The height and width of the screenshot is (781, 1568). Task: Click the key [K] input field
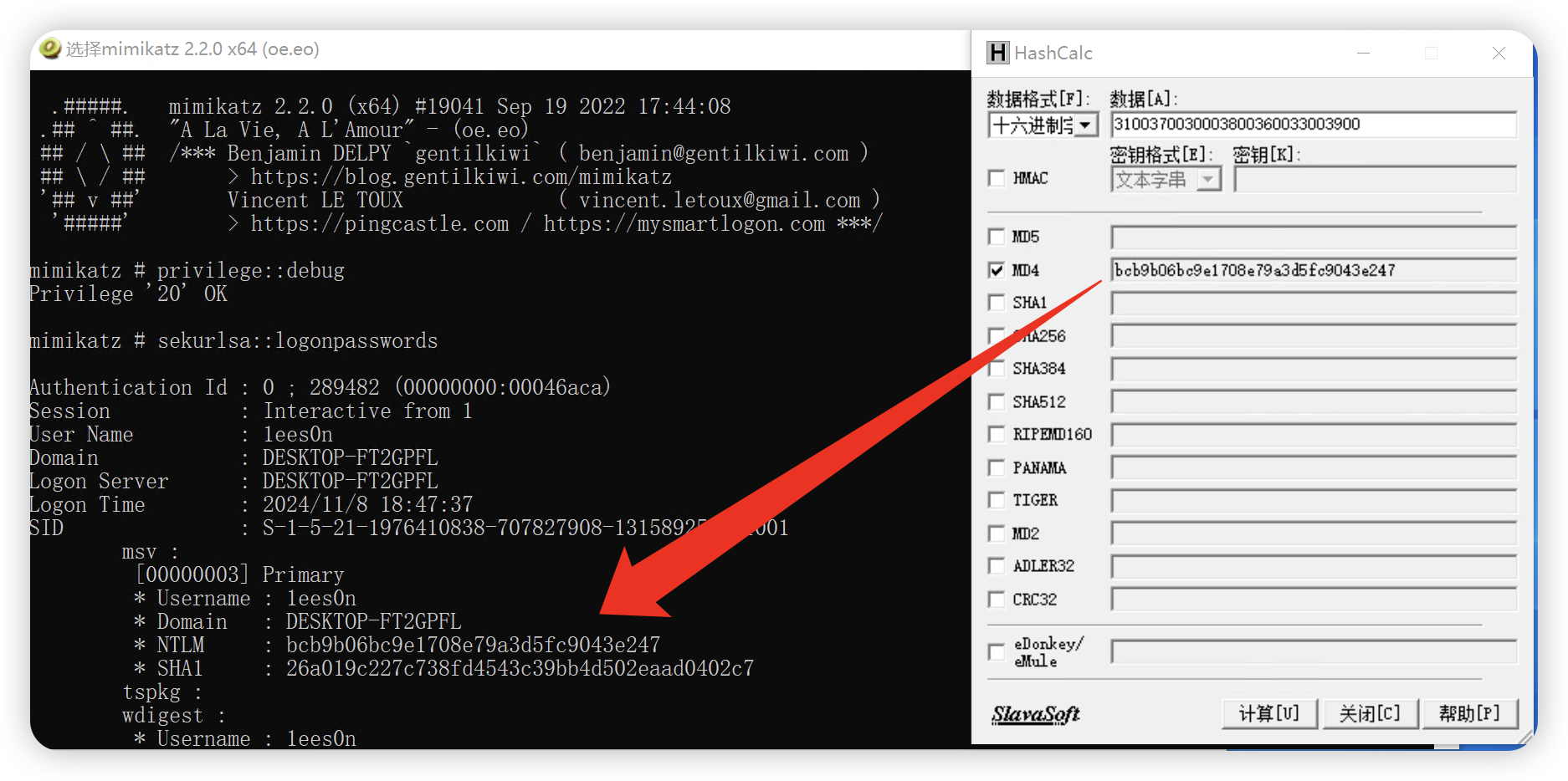(x=1375, y=179)
